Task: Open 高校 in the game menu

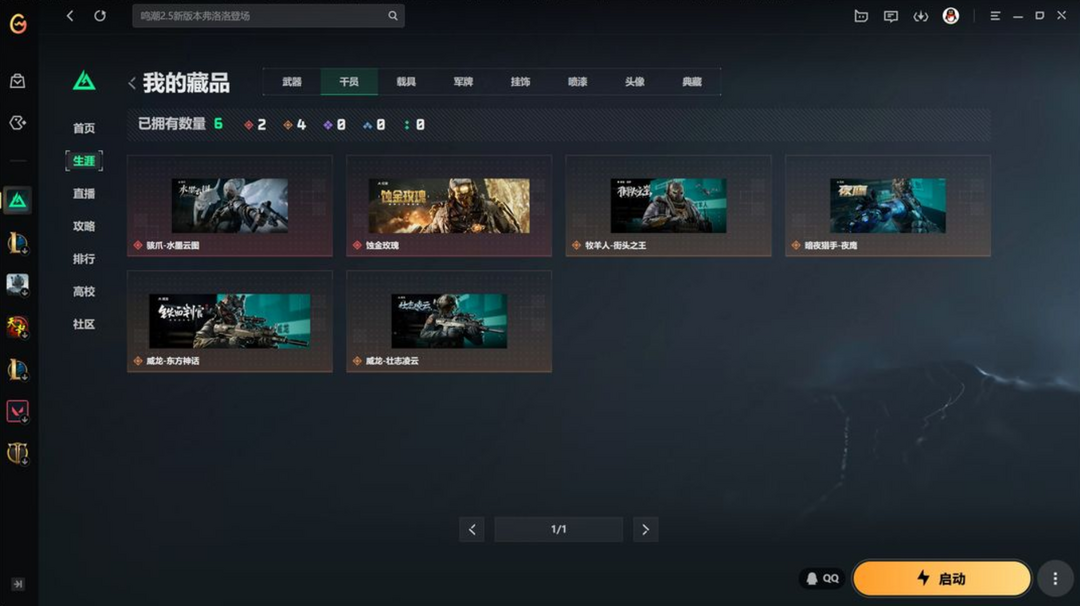Action: click(x=84, y=291)
